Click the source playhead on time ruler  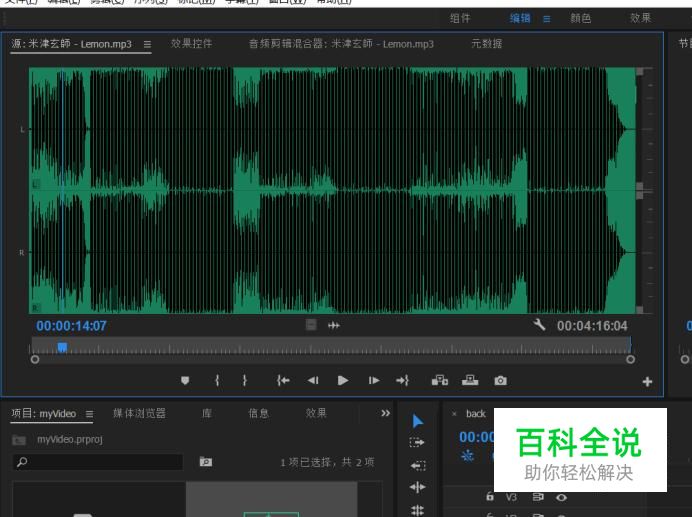point(62,347)
